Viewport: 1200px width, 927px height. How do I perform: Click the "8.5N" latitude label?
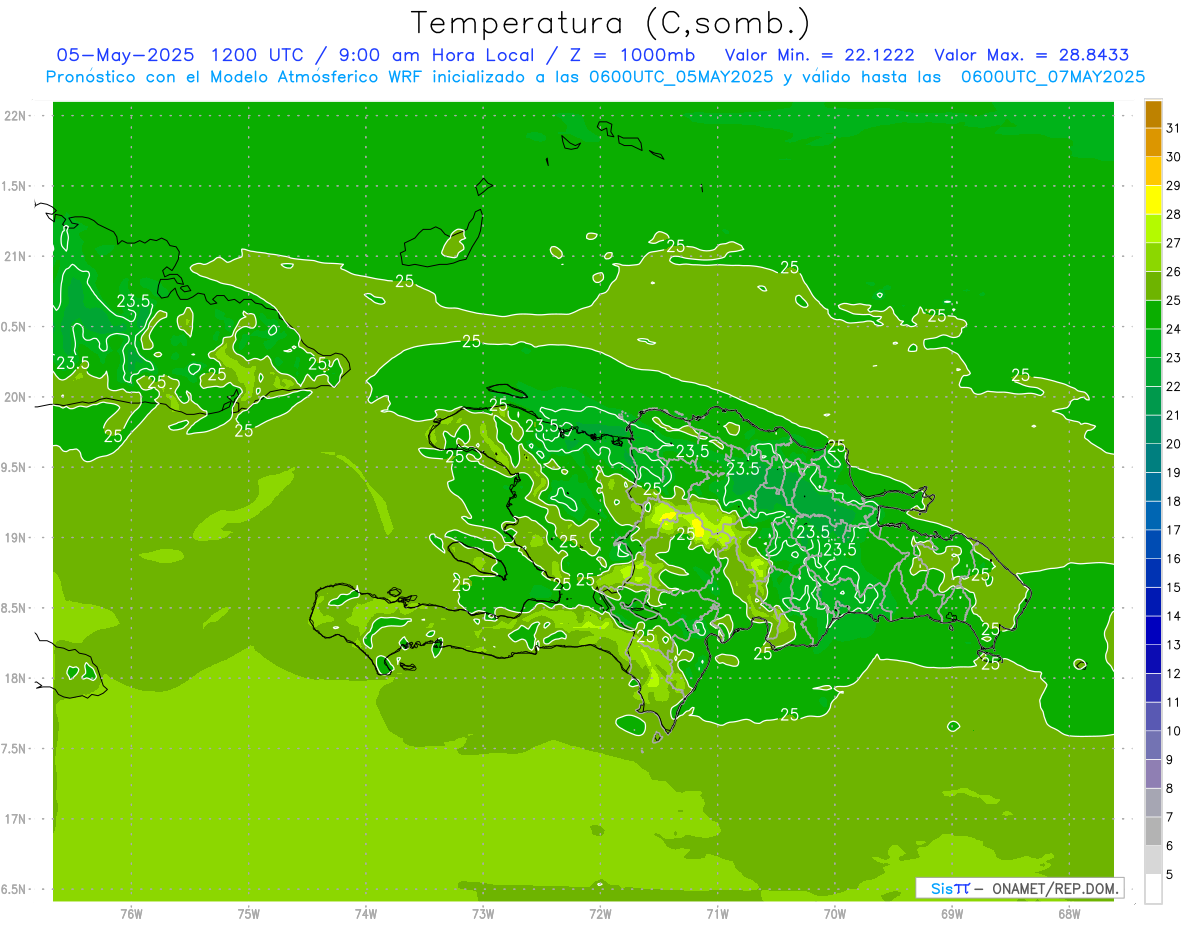[15, 608]
